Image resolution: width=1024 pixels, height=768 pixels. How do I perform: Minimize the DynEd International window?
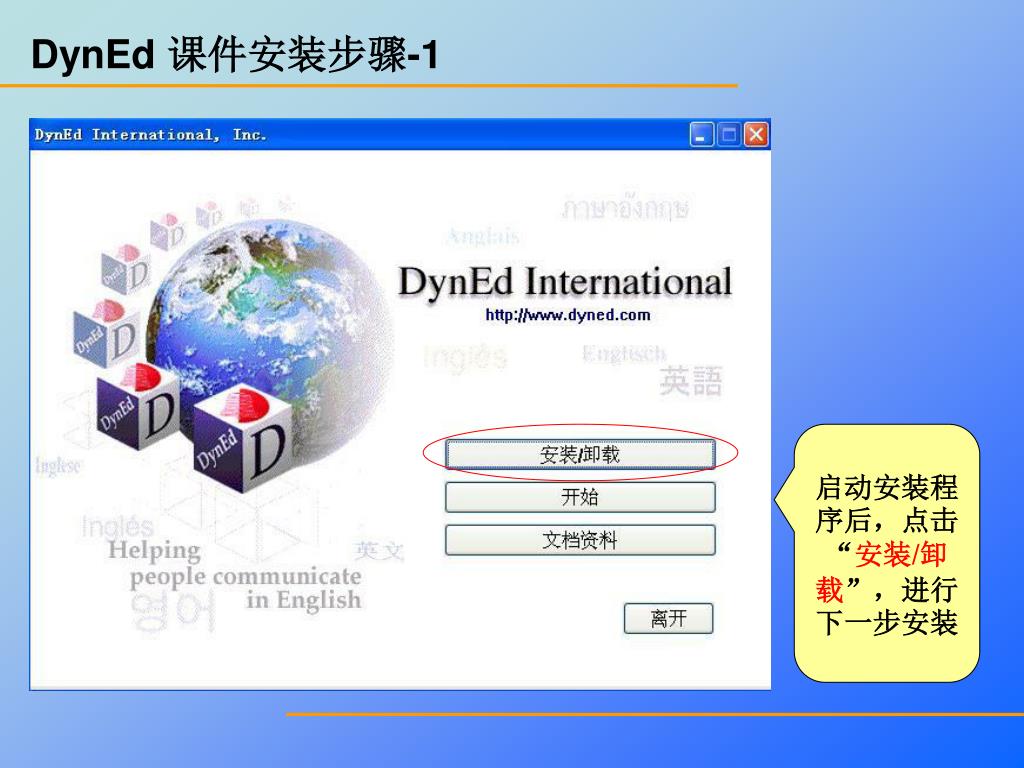(701, 135)
